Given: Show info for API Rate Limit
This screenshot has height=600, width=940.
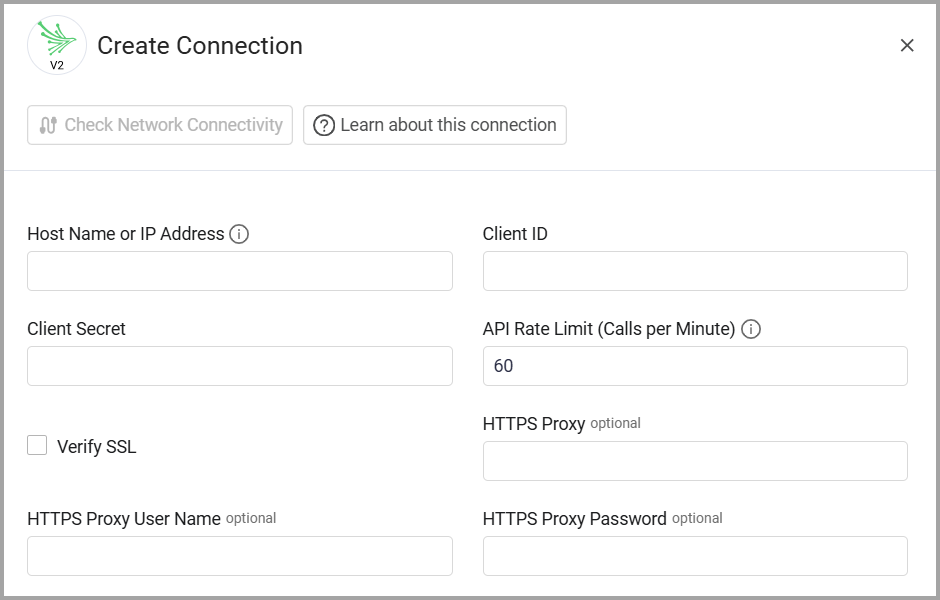Looking at the screenshot, I should coord(751,329).
